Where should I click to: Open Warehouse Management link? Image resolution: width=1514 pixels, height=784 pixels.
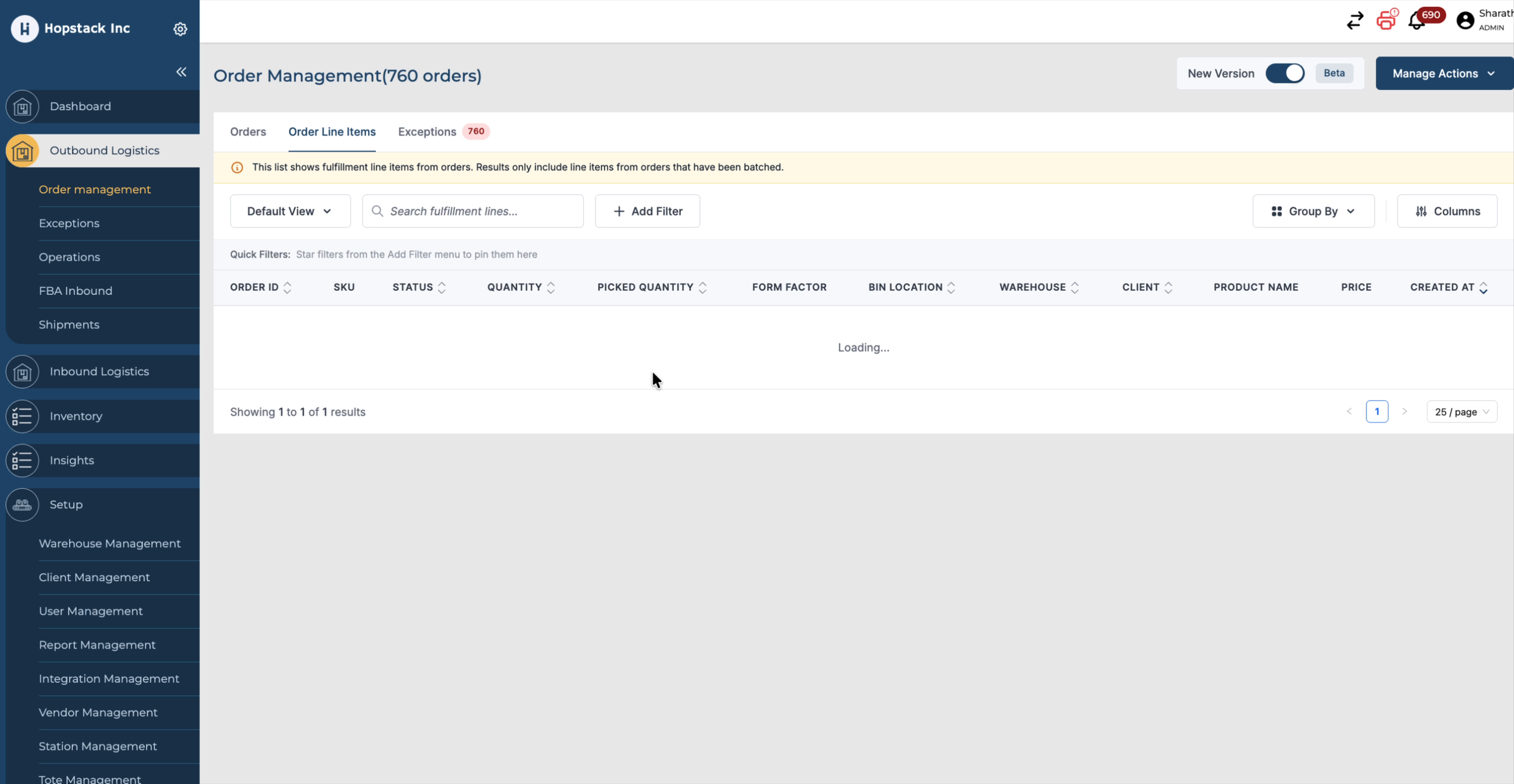coord(109,544)
